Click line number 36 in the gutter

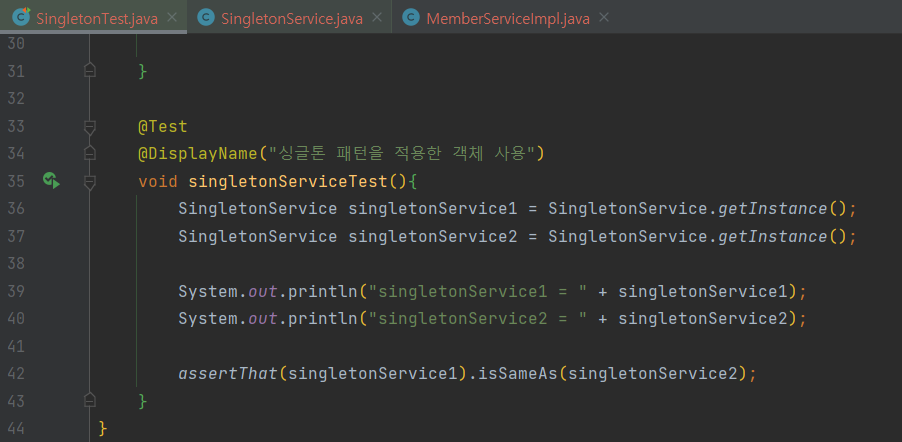16,208
